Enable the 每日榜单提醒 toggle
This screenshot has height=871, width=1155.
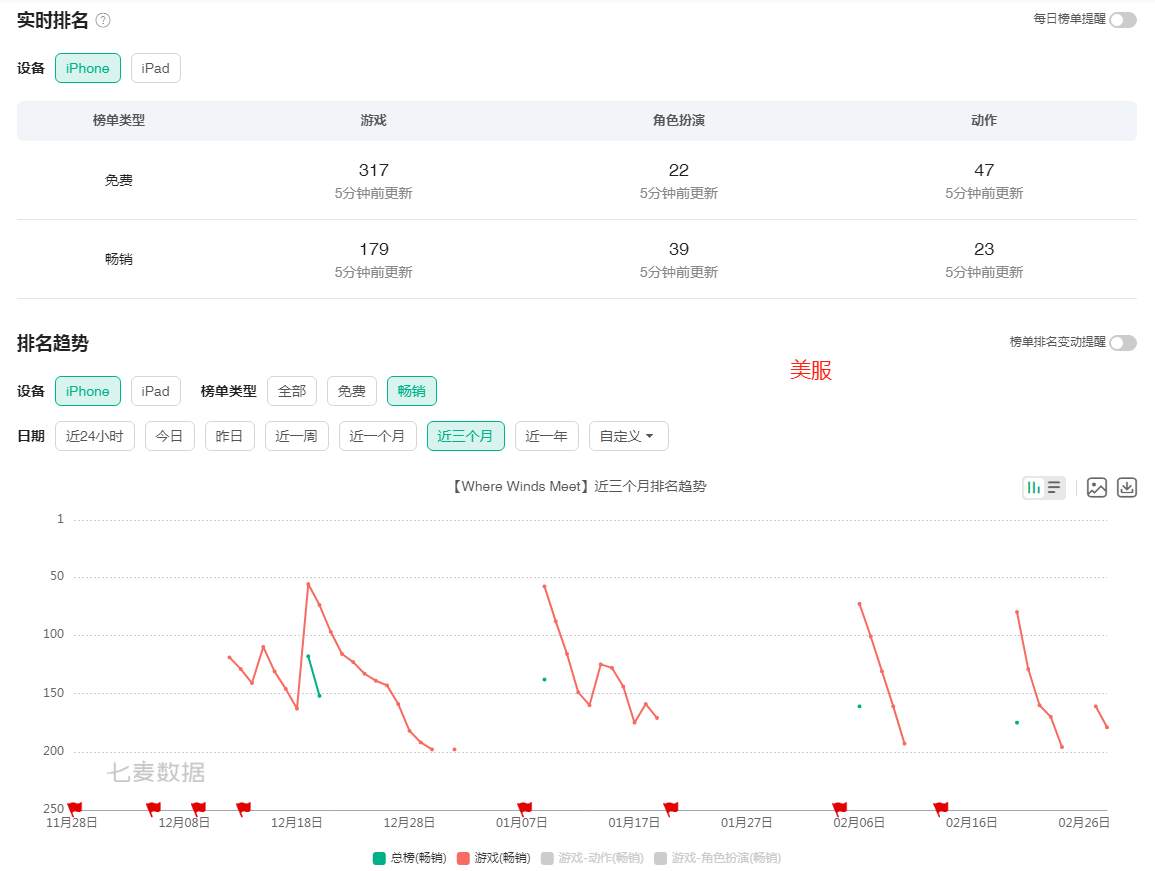[x=1123, y=20]
